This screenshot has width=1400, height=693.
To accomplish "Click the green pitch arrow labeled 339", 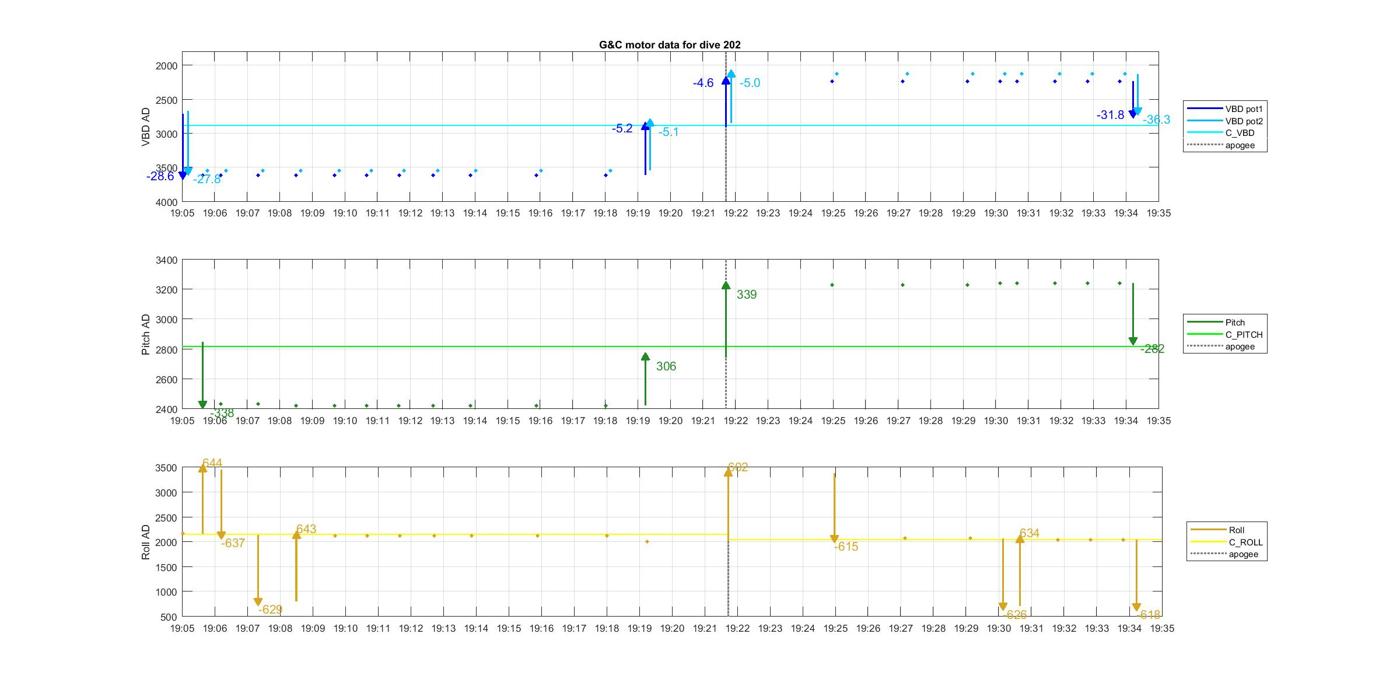I will pos(726,320).
